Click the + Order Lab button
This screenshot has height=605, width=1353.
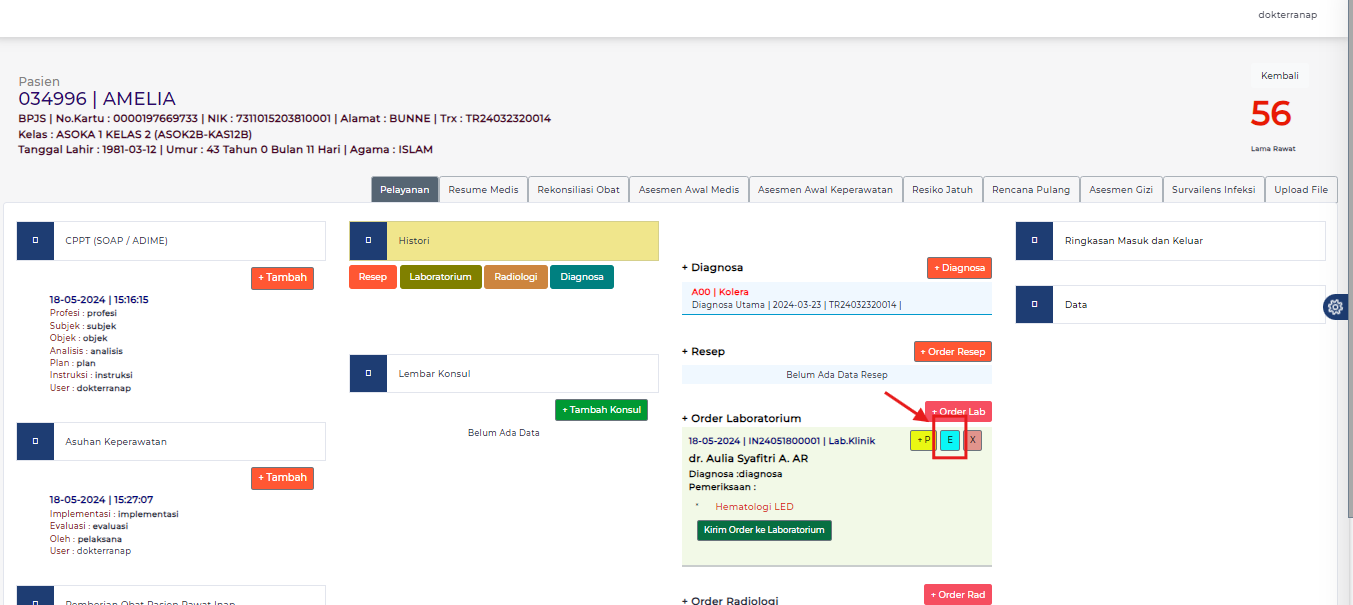(957, 411)
